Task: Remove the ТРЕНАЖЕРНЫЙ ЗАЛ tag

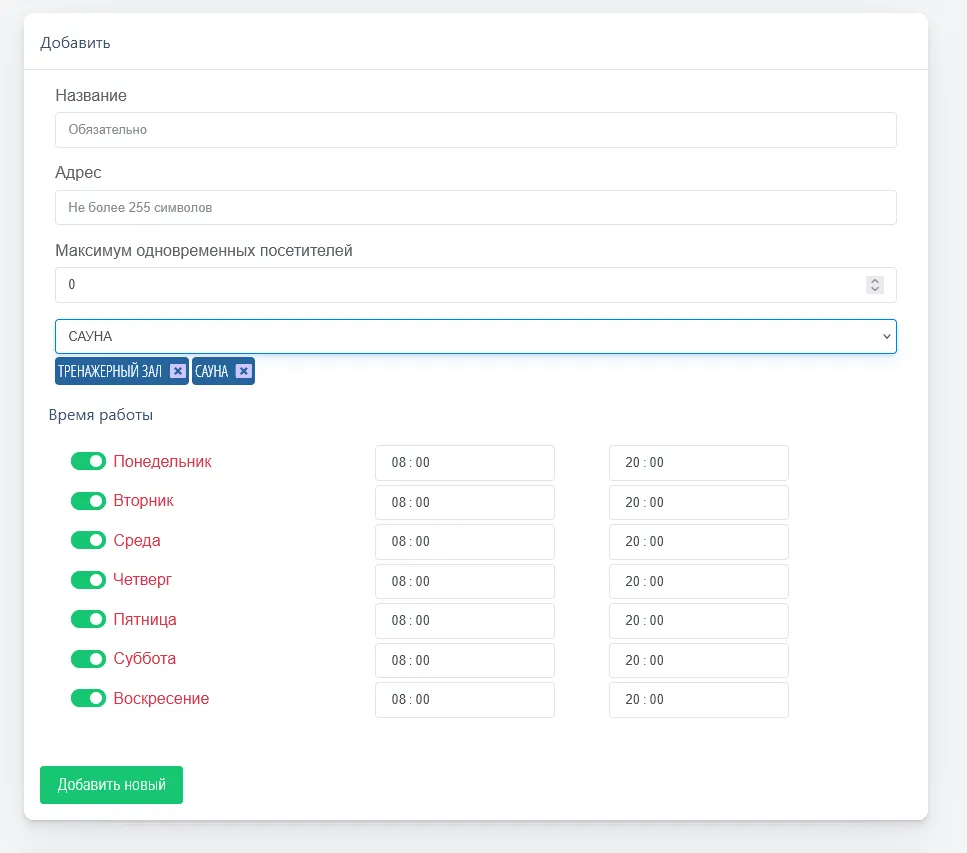Action: tap(177, 371)
